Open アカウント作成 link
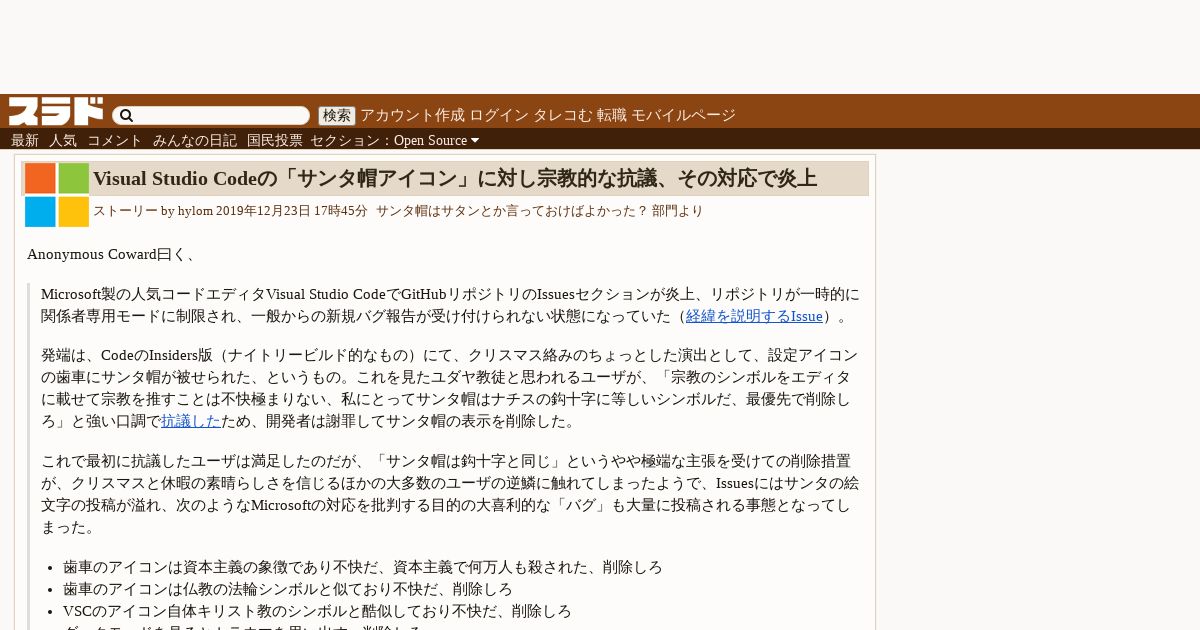1200x630 pixels. pos(412,115)
